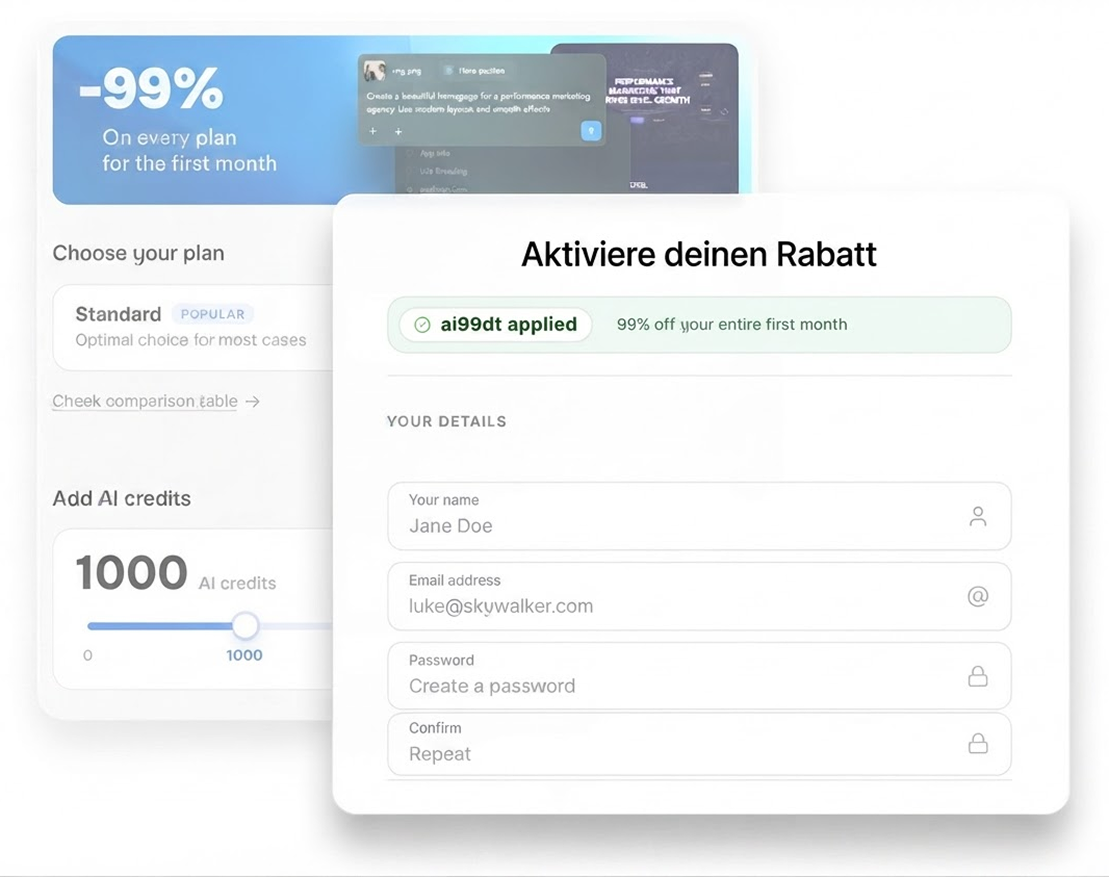Click the YOUR DETAILS section label
The width and height of the screenshot is (1109, 877).
(446, 422)
